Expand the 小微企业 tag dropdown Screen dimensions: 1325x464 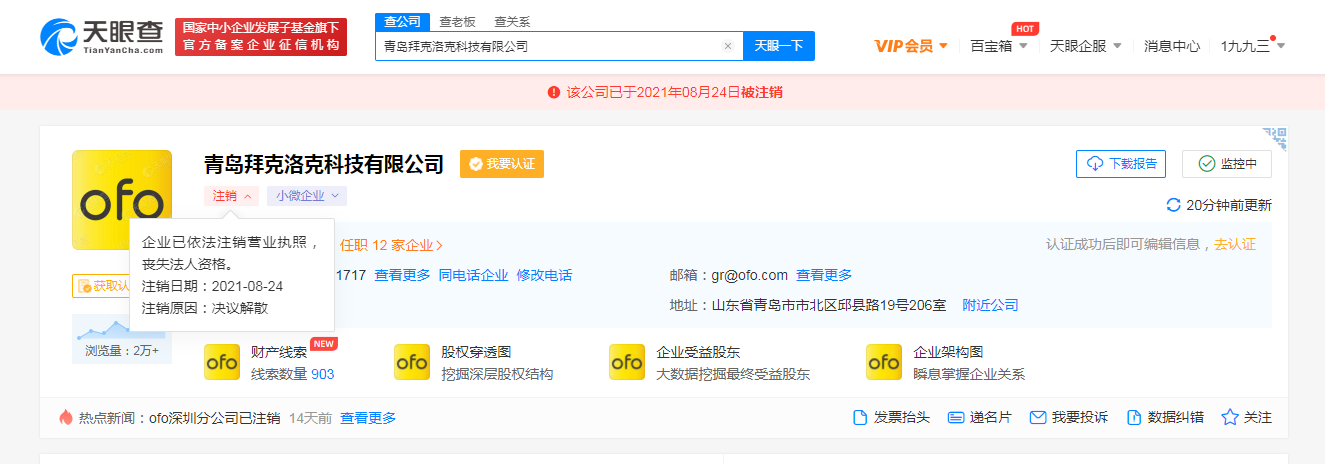coord(307,196)
